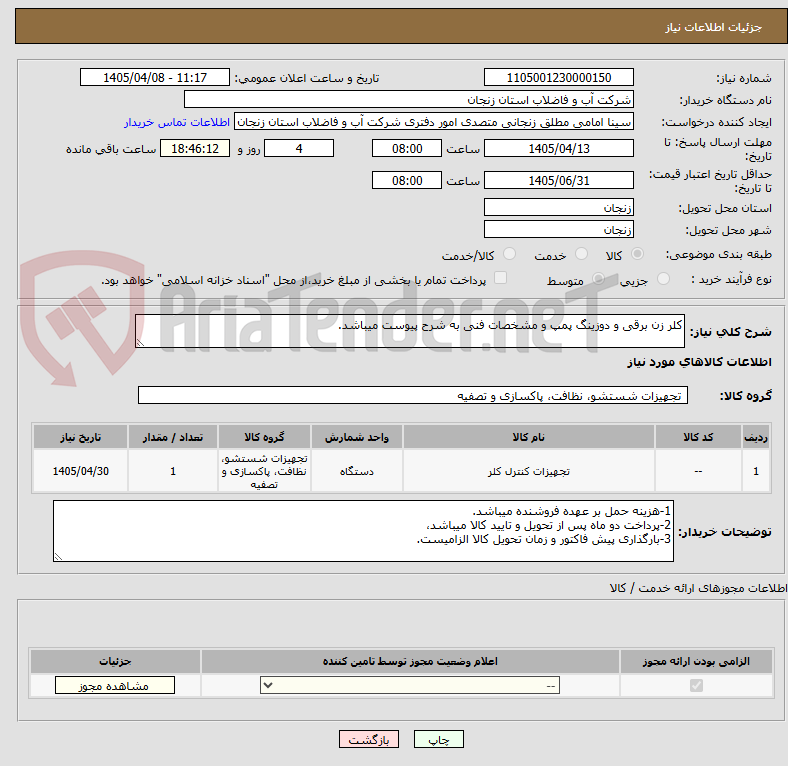Toggle the Islamic treasury payment checkbox

(501, 278)
